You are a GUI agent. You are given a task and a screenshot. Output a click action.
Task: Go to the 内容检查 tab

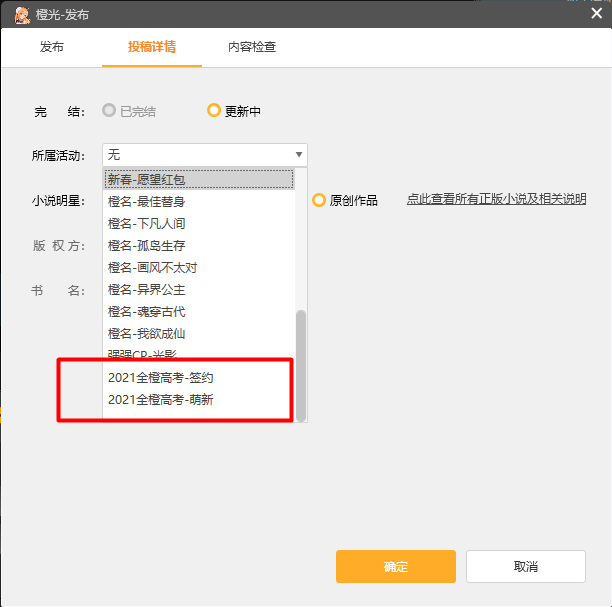(252, 47)
